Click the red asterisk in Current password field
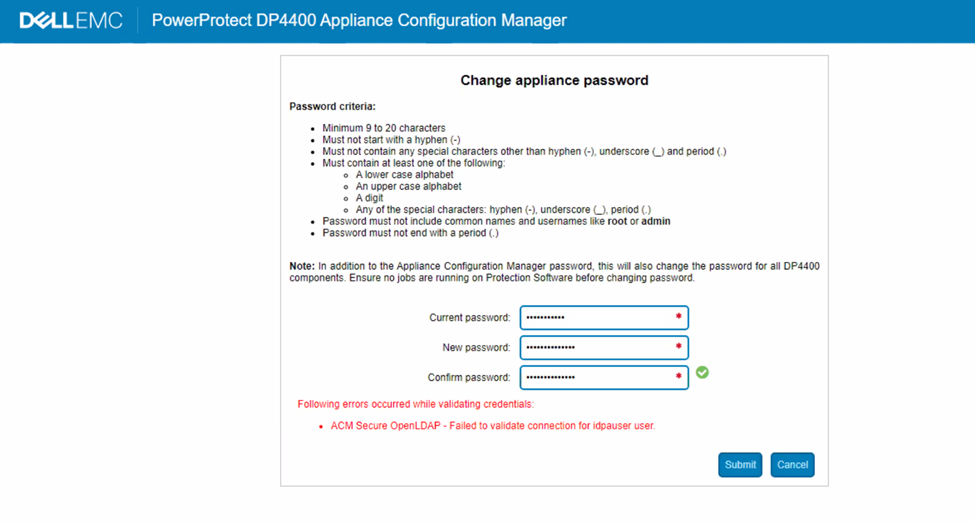The image size is (975, 522). (679, 317)
